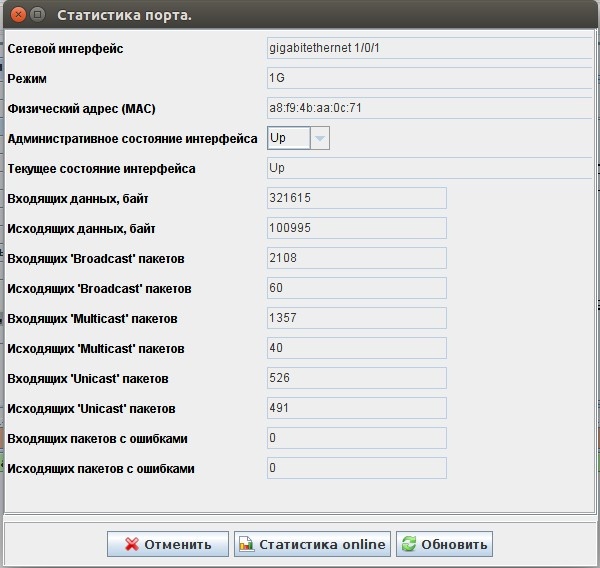Click the gigabitethernet 1/0/1 interface field
The image size is (600, 568).
coord(429,48)
